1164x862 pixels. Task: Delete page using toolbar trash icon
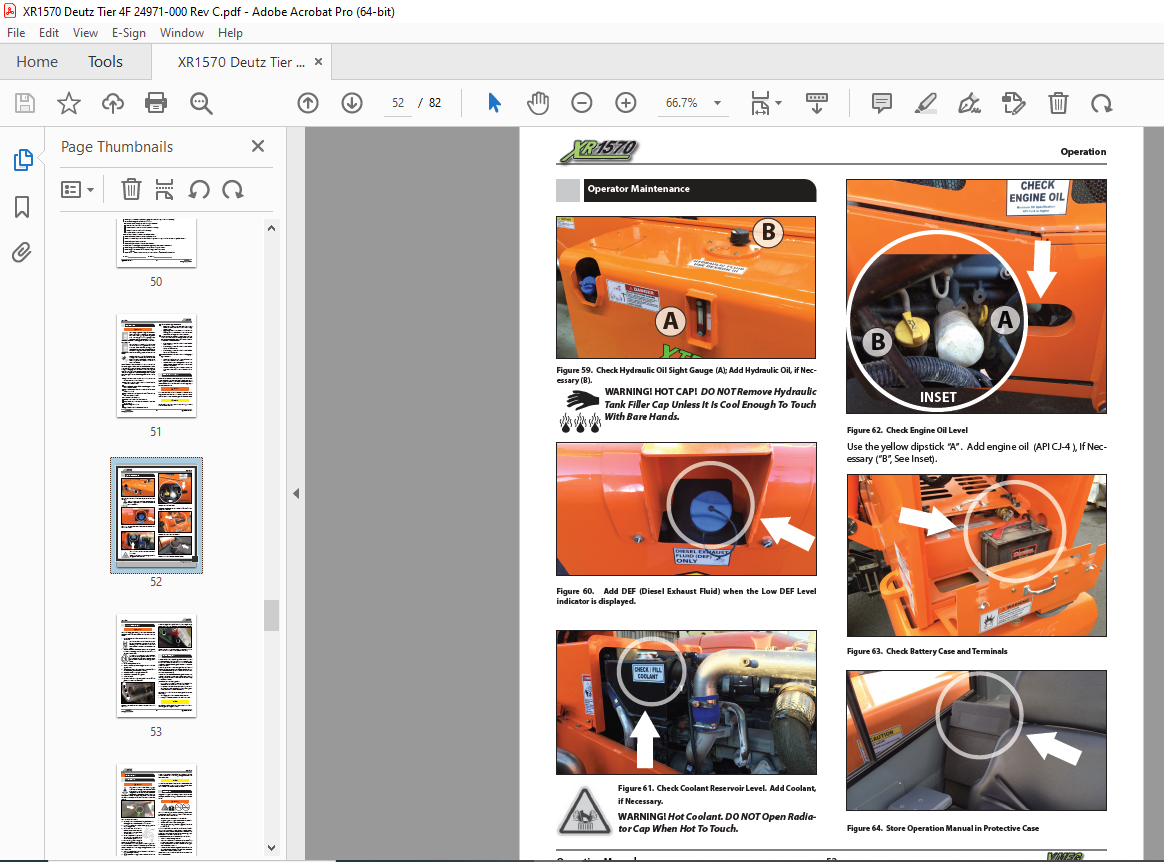coord(1058,103)
